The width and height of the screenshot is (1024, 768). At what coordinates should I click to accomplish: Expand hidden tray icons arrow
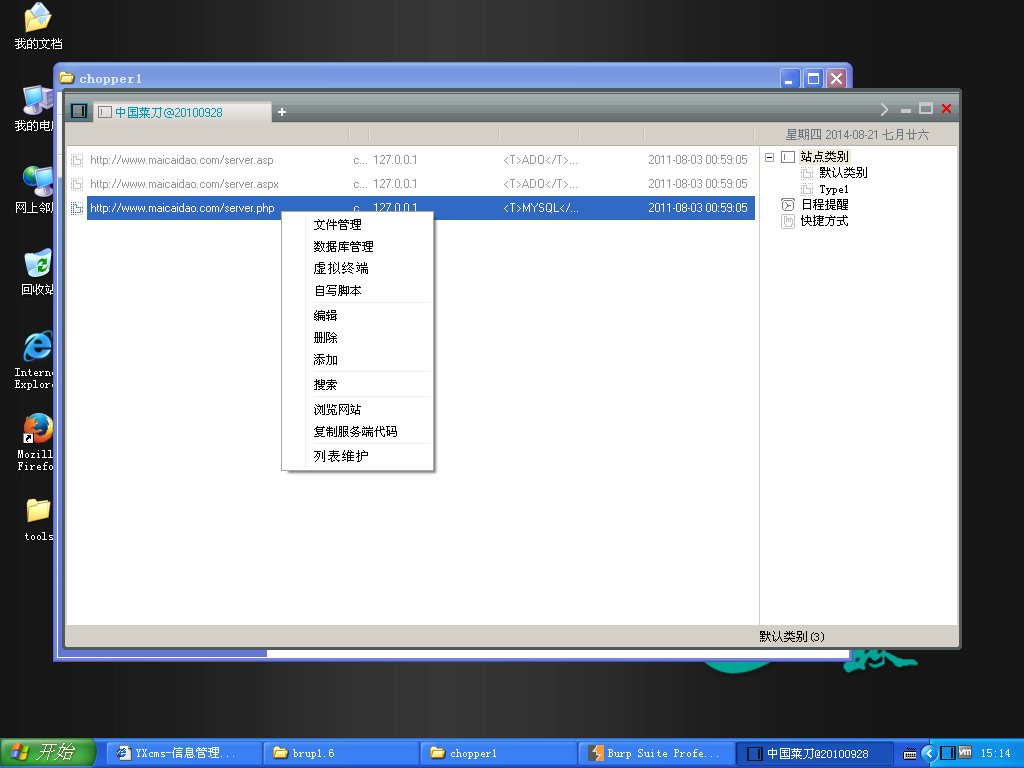[929, 754]
